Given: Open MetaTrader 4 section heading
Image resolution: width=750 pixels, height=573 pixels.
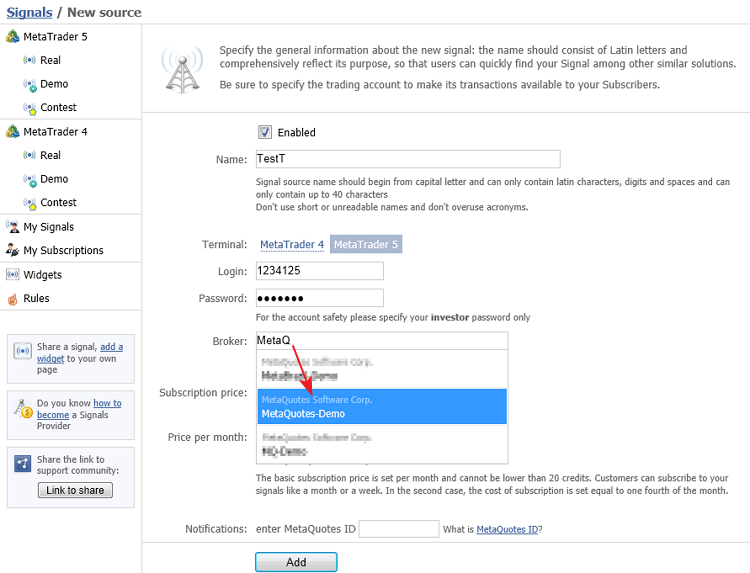Looking at the screenshot, I should (x=55, y=132).
